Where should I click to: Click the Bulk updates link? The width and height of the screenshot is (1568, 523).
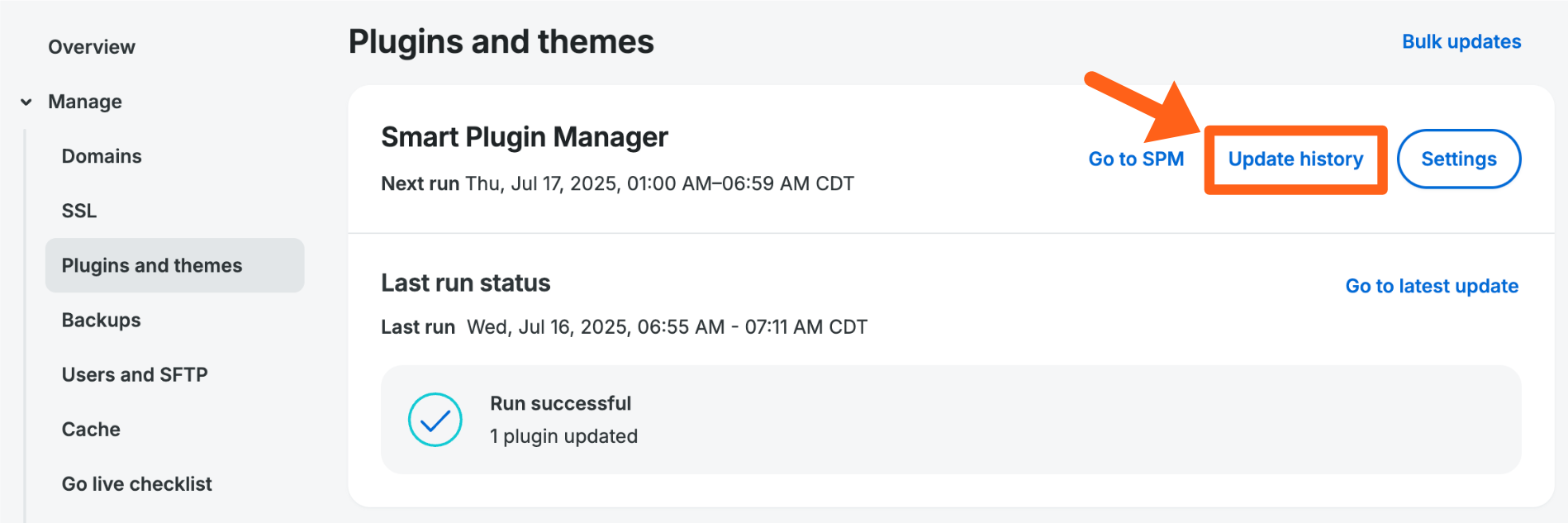tap(1461, 42)
